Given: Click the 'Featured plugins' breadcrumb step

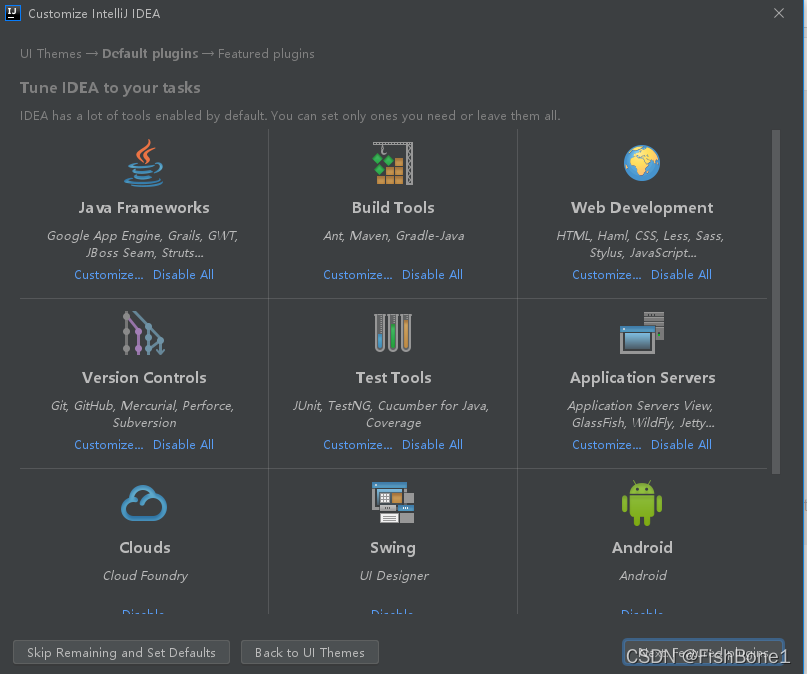Looking at the screenshot, I should pyautogui.click(x=266, y=54).
